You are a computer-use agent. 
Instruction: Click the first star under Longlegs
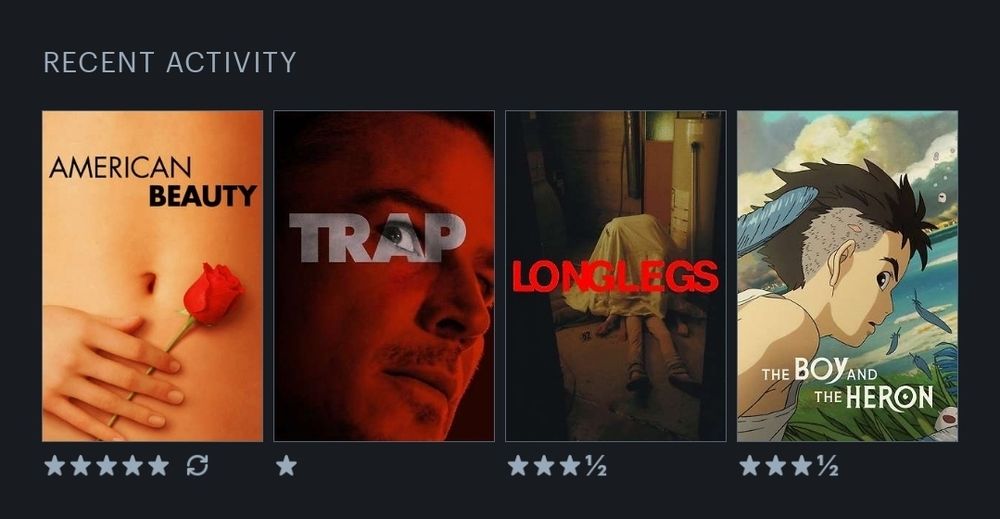[518, 465]
